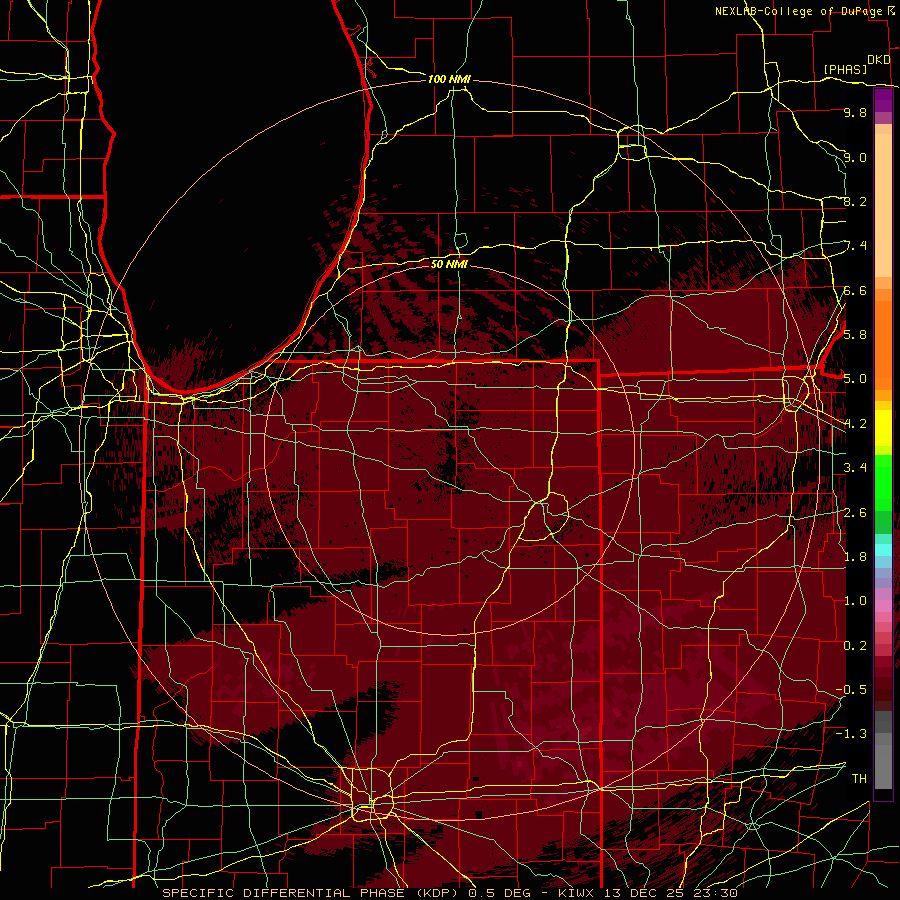Select the bright green color bar segment
This screenshot has height=900, width=900.
pos(883,484)
